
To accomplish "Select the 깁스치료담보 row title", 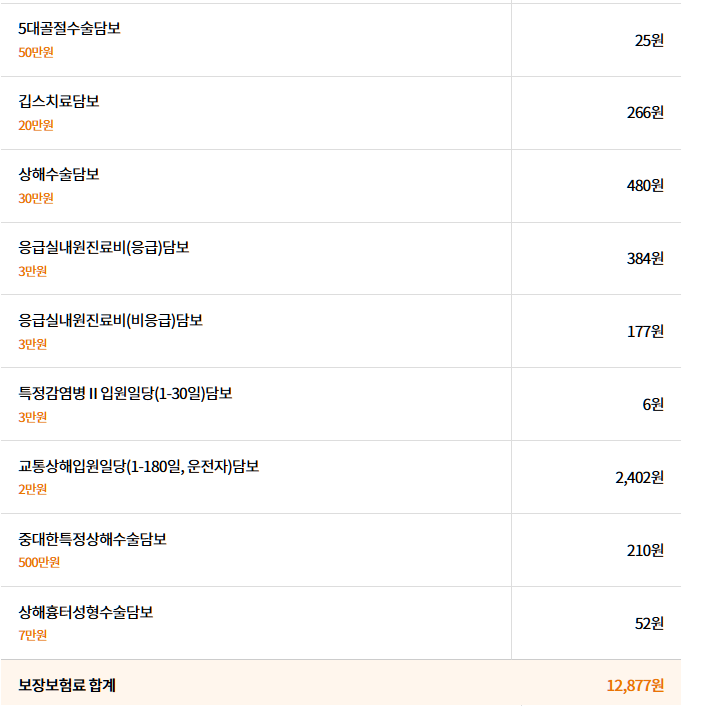I will [x=59, y=101].
